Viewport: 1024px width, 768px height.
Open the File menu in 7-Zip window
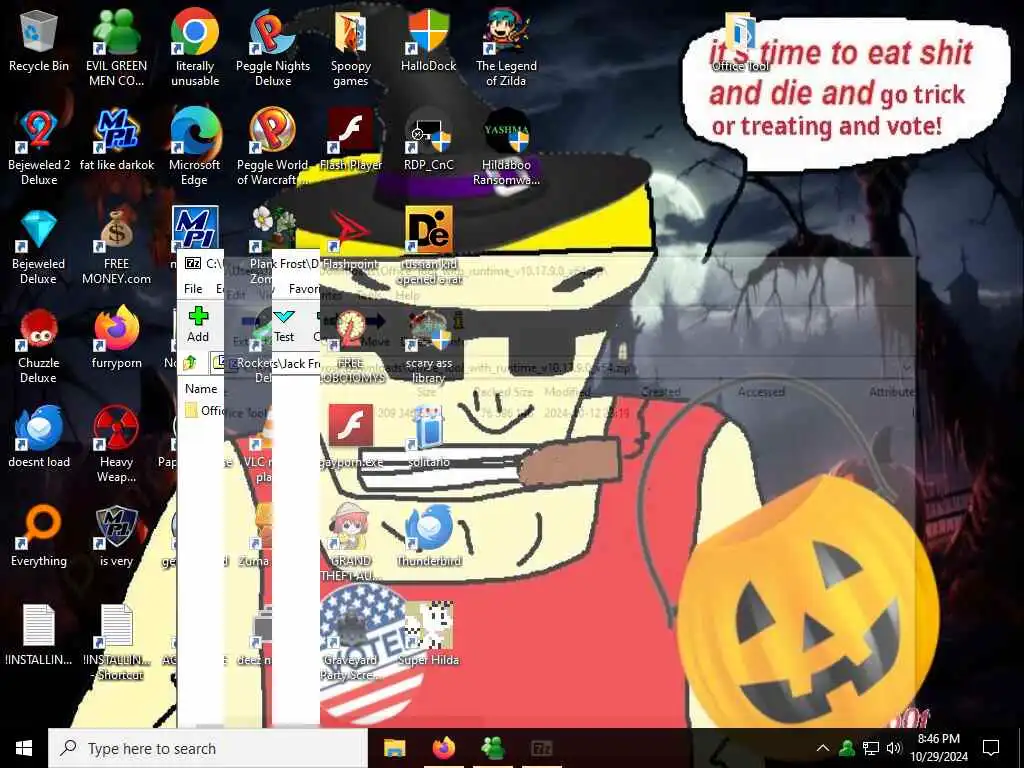coord(193,289)
